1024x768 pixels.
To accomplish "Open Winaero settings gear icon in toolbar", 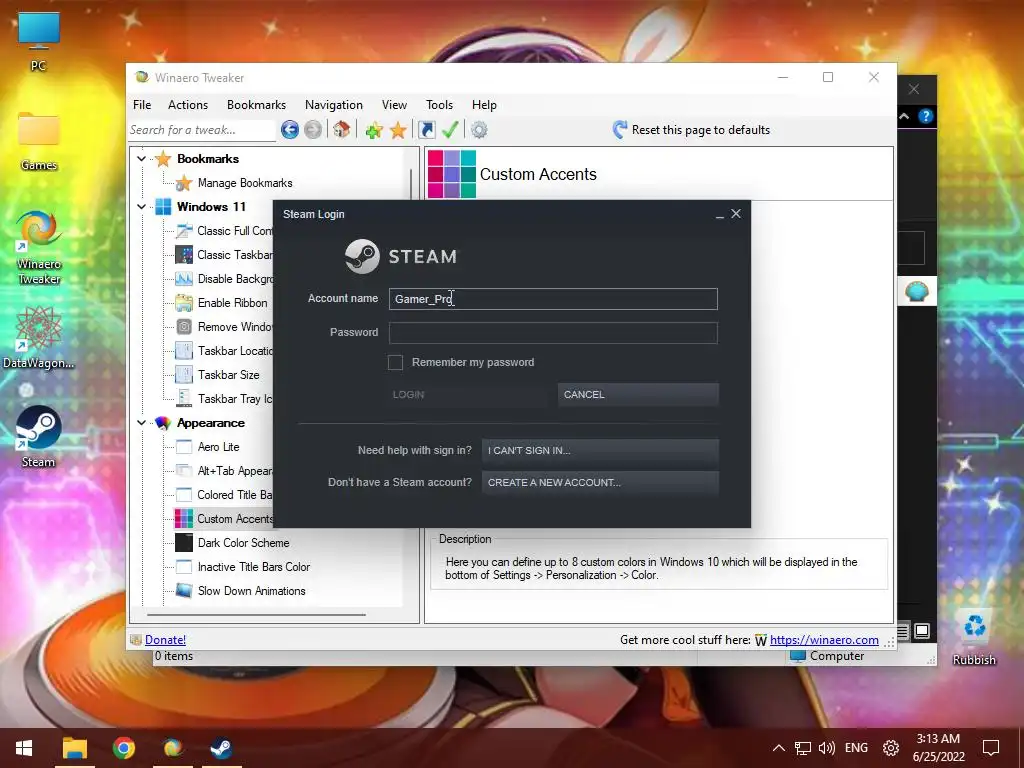I will (479, 130).
